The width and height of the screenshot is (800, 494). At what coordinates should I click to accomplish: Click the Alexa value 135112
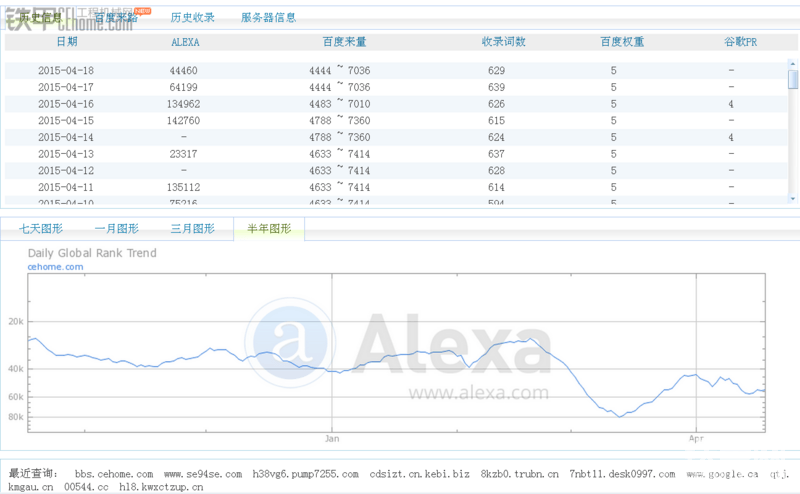point(184,187)
